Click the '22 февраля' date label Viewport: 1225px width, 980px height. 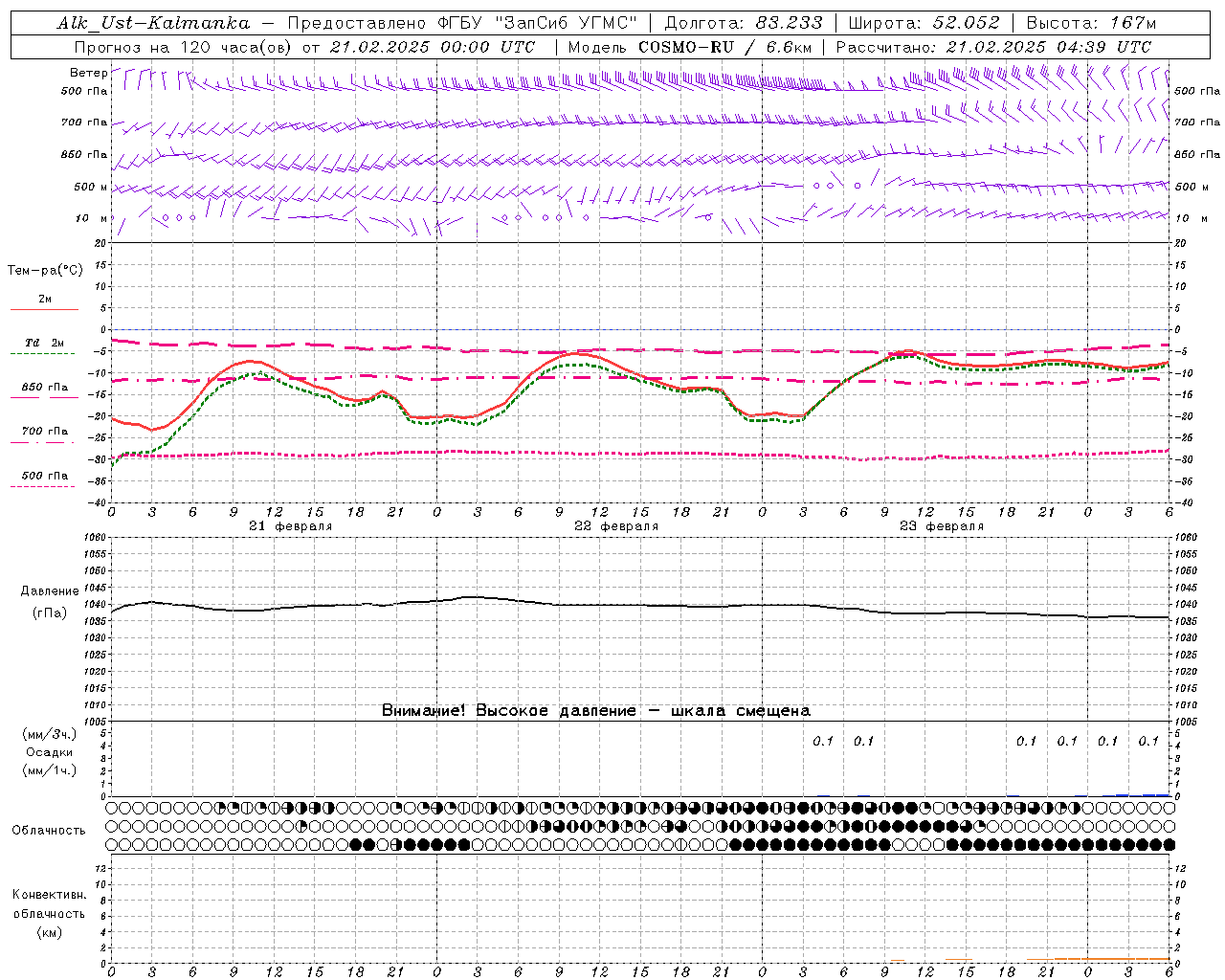point(616,526)
